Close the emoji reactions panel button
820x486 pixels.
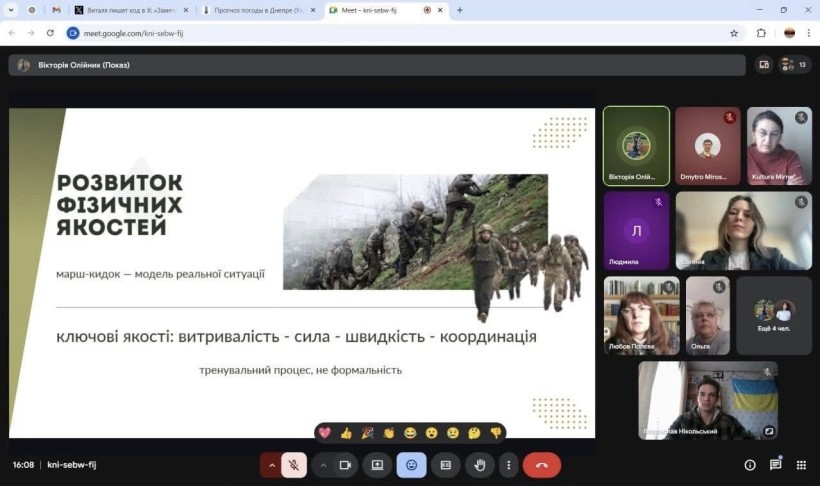pos(412,465)
